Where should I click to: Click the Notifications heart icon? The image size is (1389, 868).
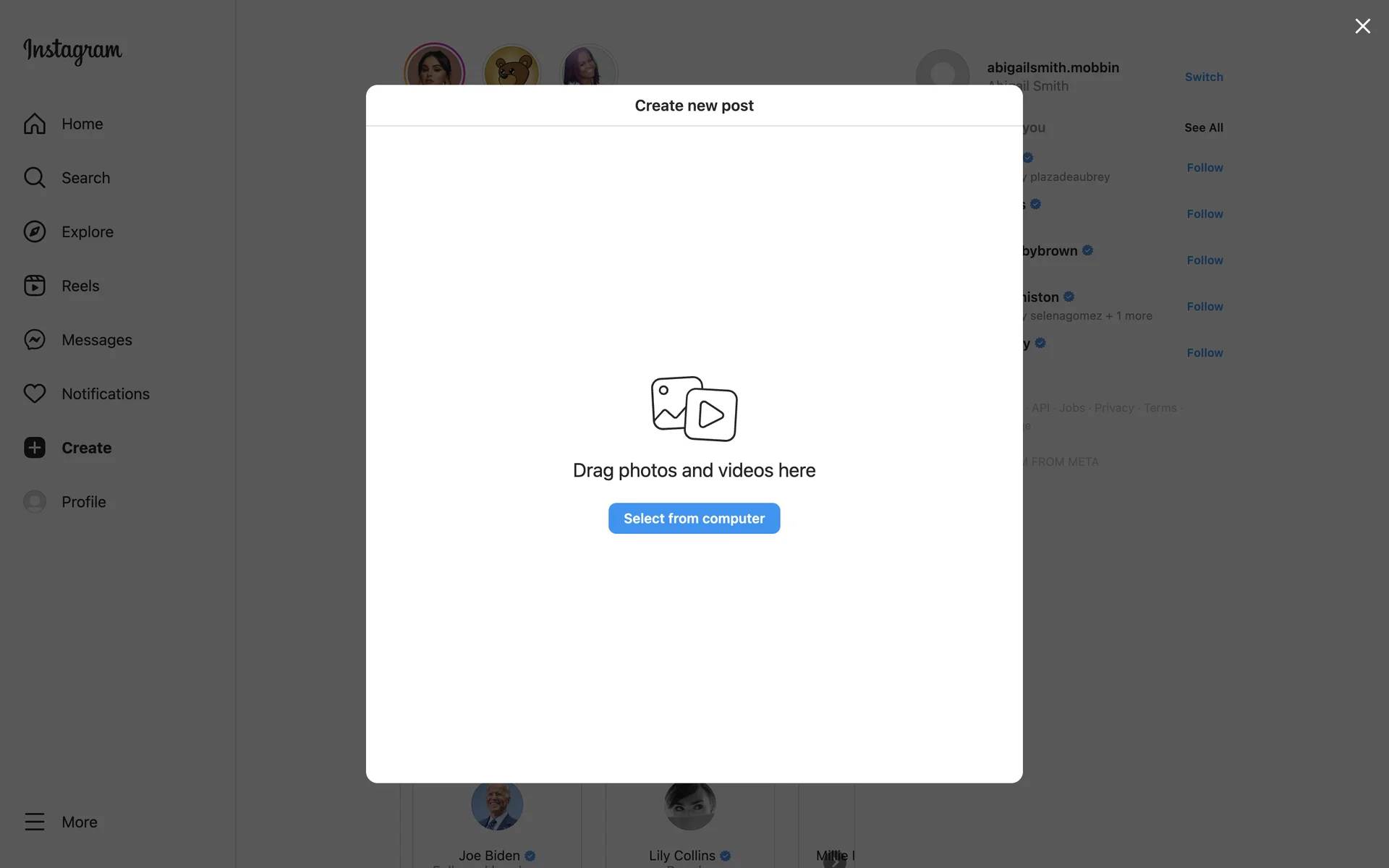coord(34,393)
